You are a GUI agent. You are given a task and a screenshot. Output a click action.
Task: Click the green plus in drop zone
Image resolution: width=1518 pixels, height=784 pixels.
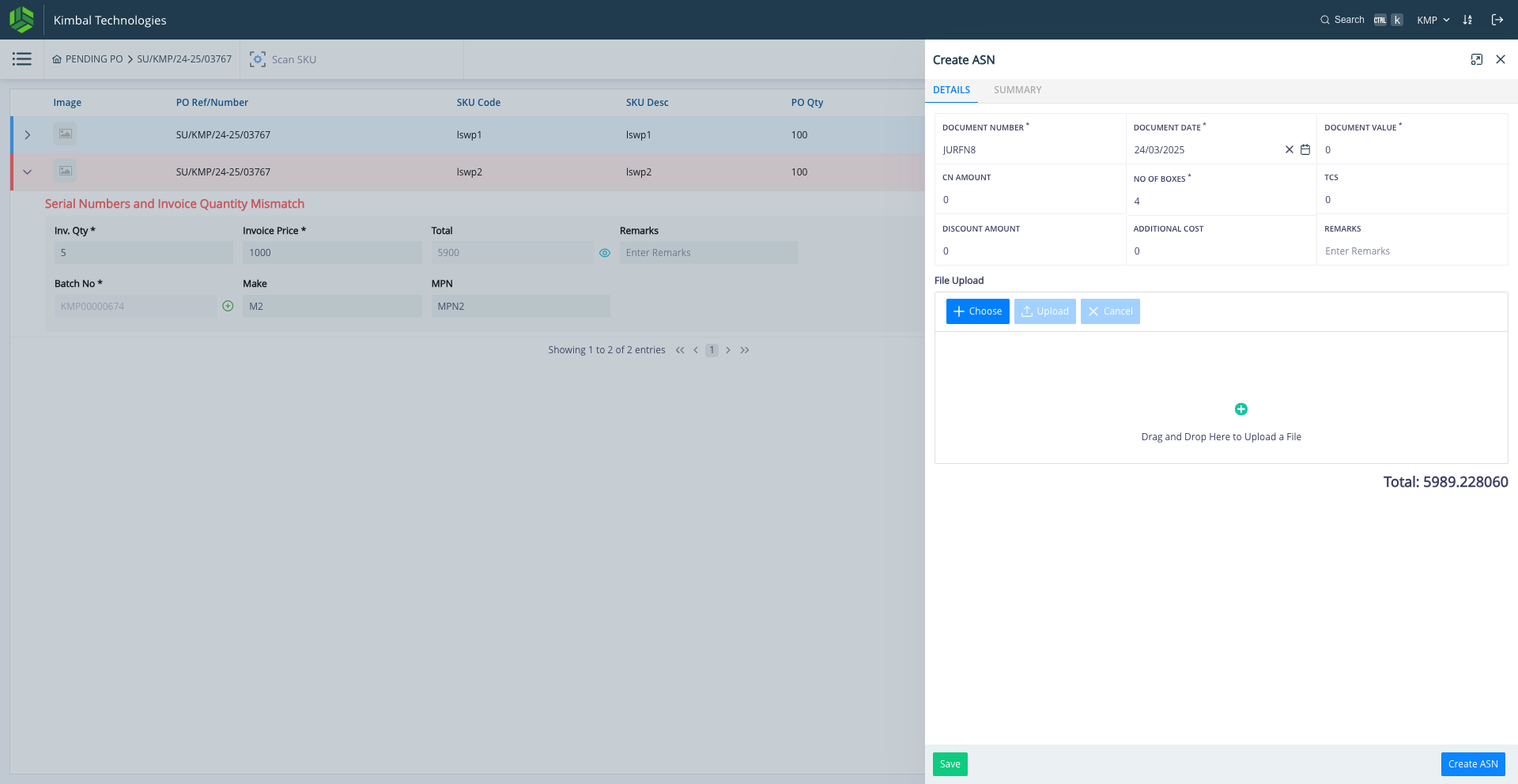(1240, 409)
